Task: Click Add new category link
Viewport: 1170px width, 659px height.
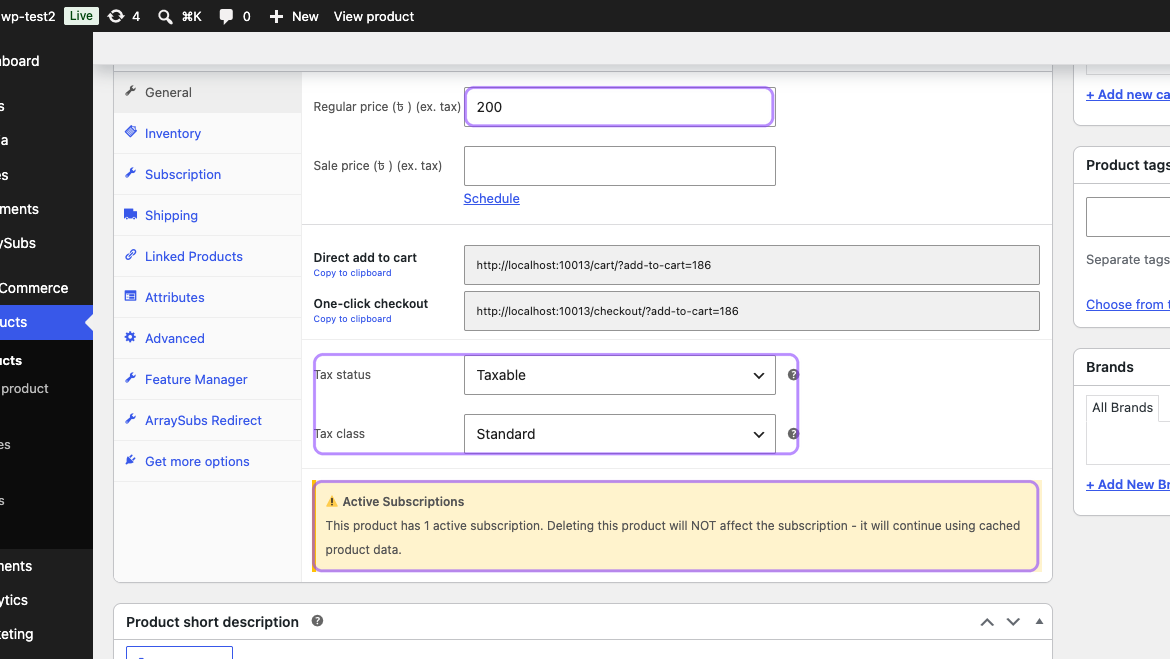Action: (1127, 95)
